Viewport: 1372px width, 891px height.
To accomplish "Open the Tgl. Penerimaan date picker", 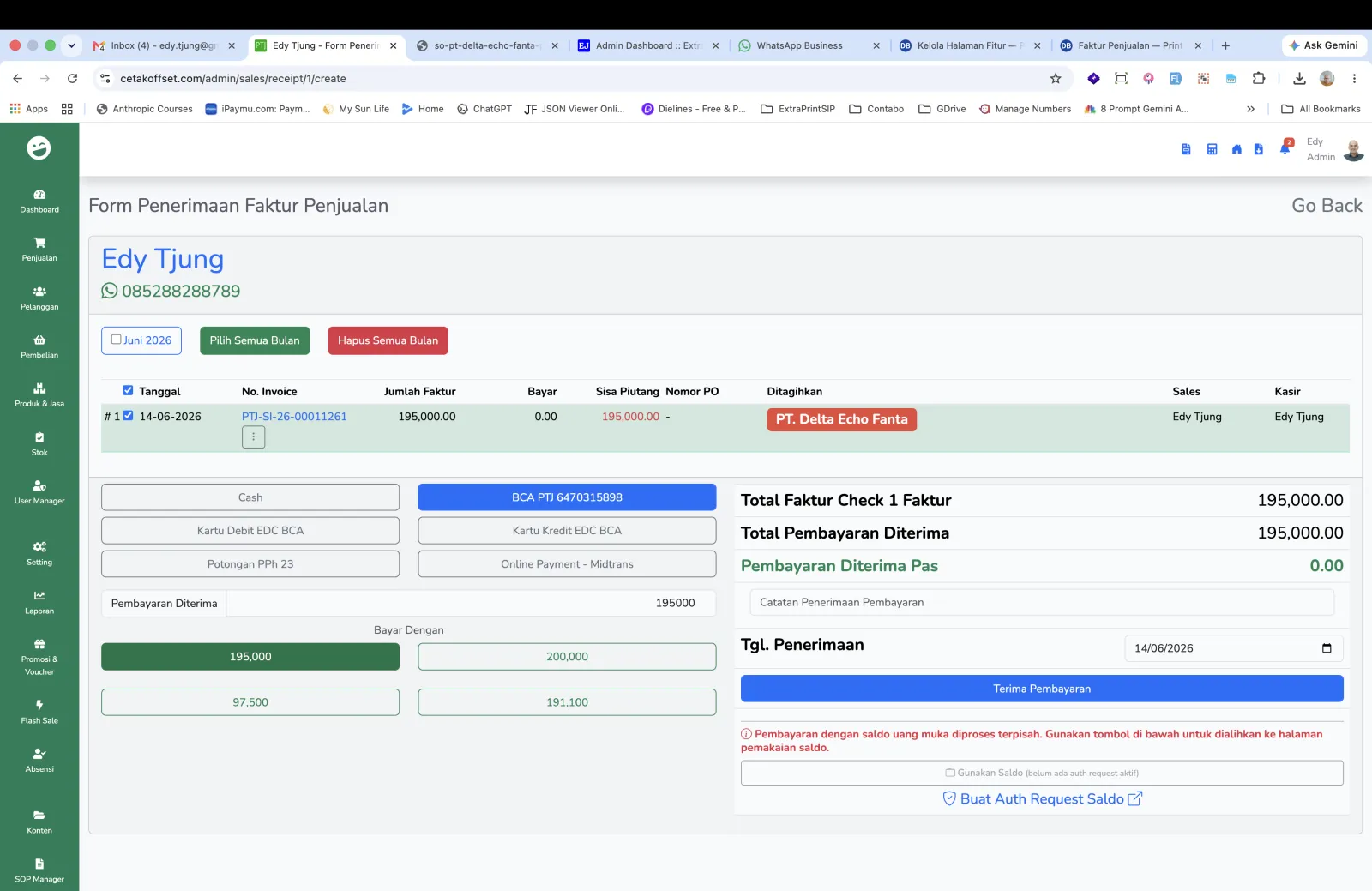I will point(1327,648).
